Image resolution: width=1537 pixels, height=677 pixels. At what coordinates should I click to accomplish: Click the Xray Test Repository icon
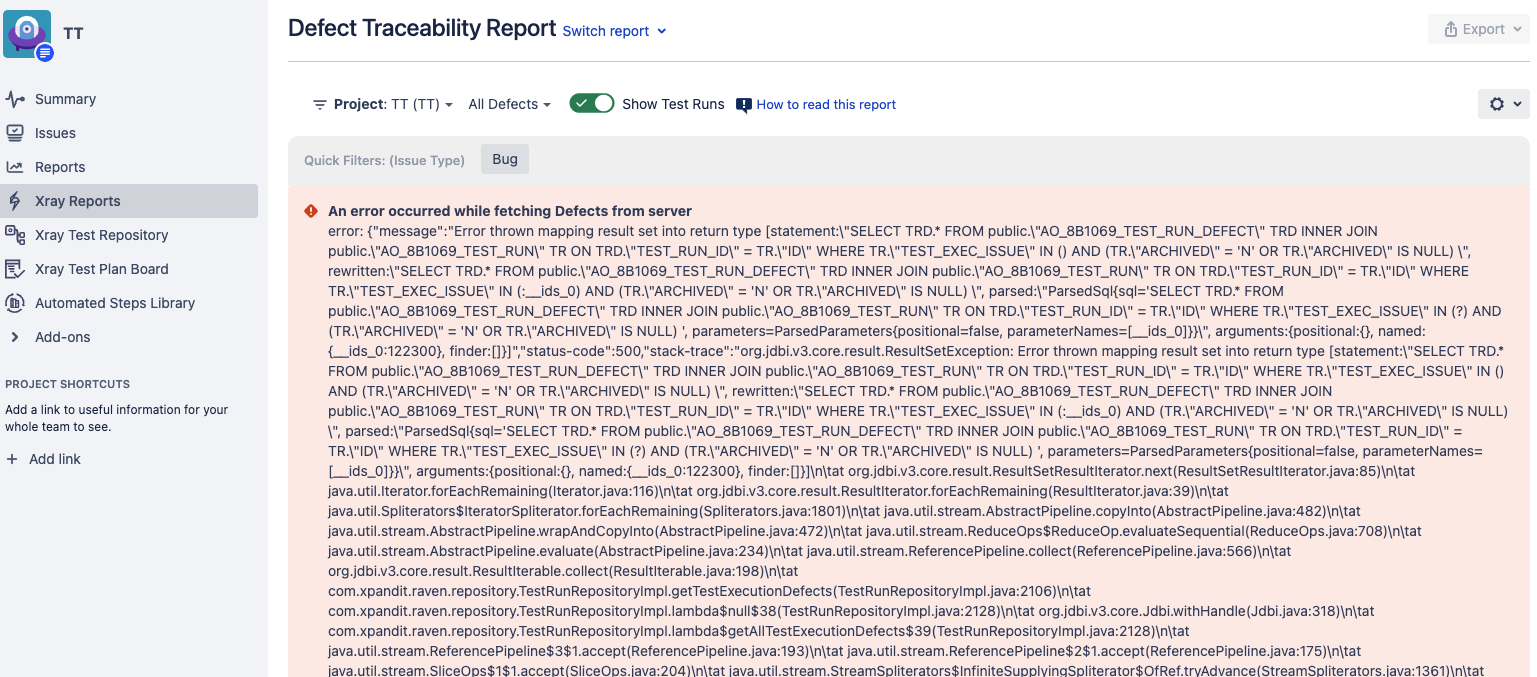click(15, 235)
